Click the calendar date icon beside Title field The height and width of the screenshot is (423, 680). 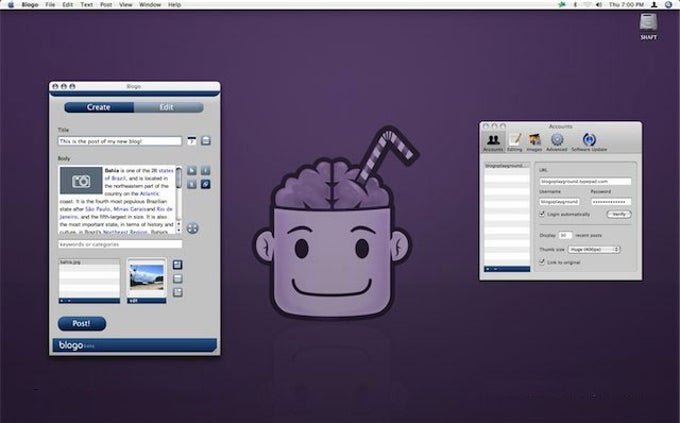coord(192,141)
